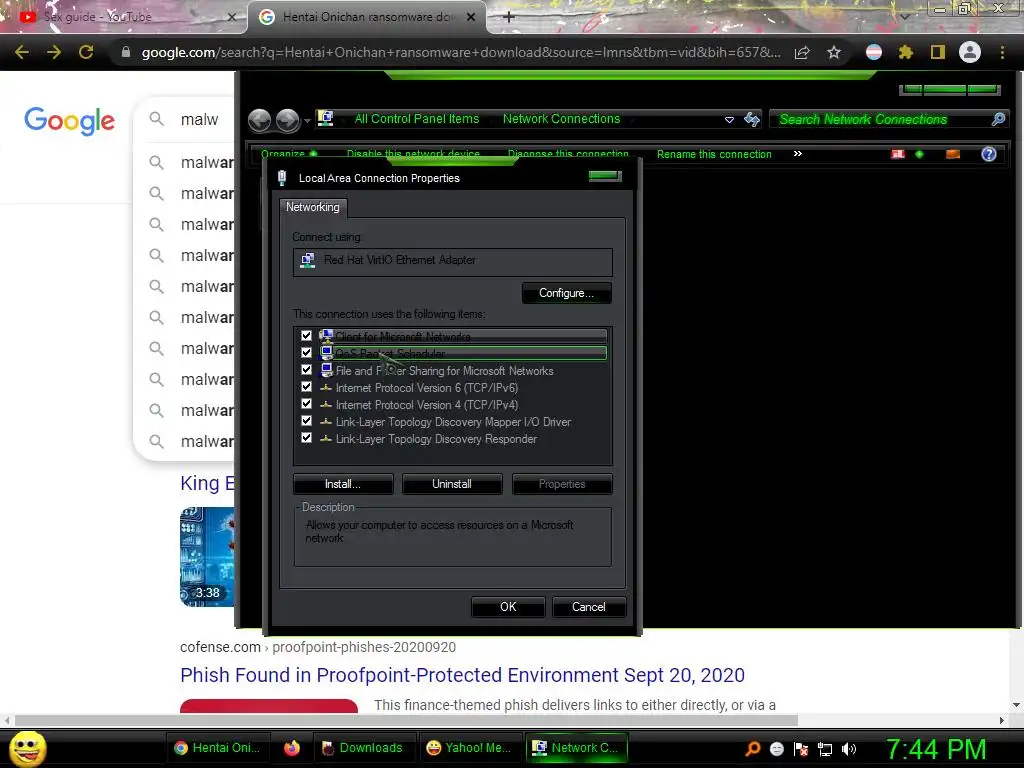Reload the Google search page

pos(86,52)
